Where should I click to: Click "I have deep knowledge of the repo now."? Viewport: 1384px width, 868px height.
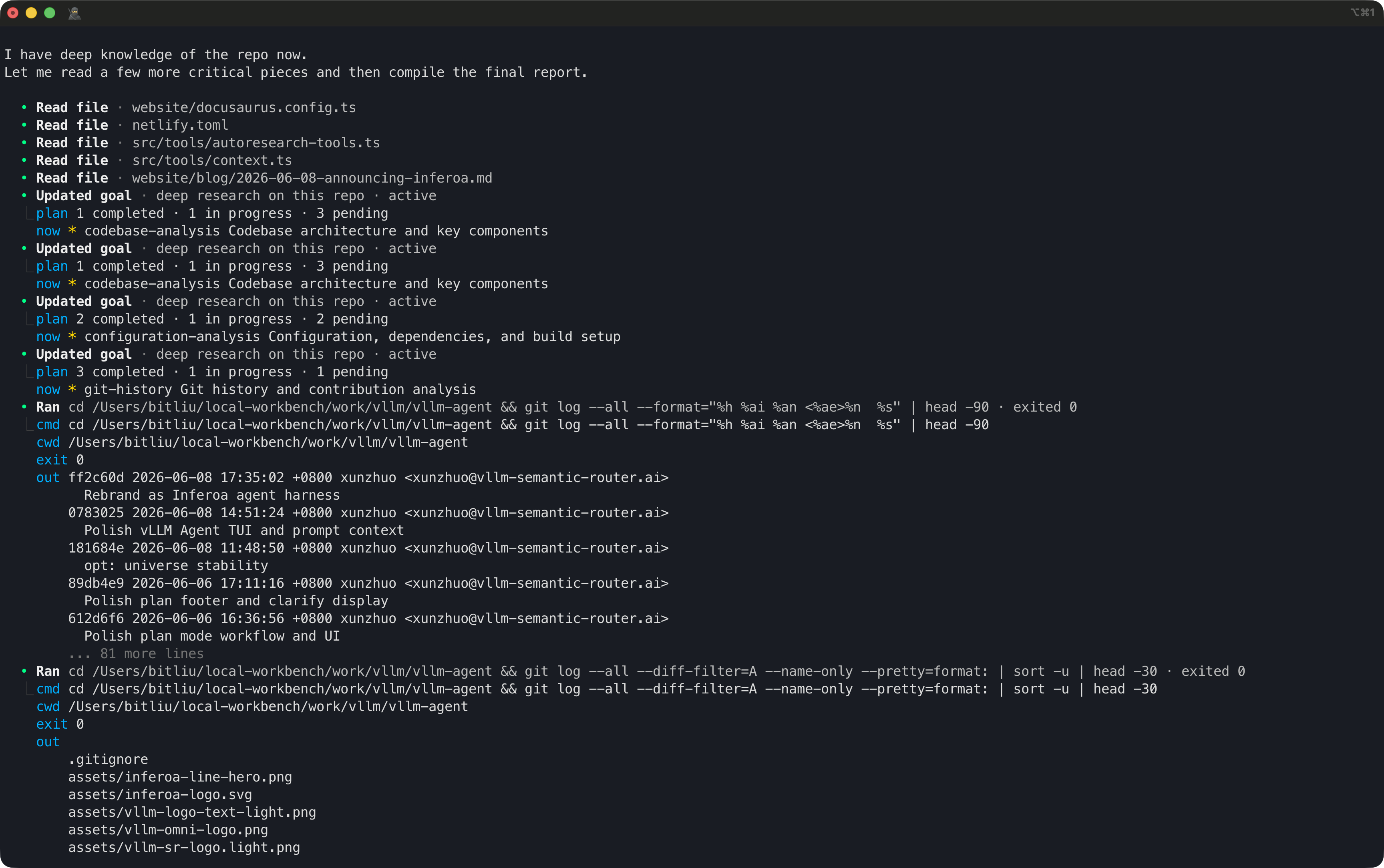click(155, 54)
